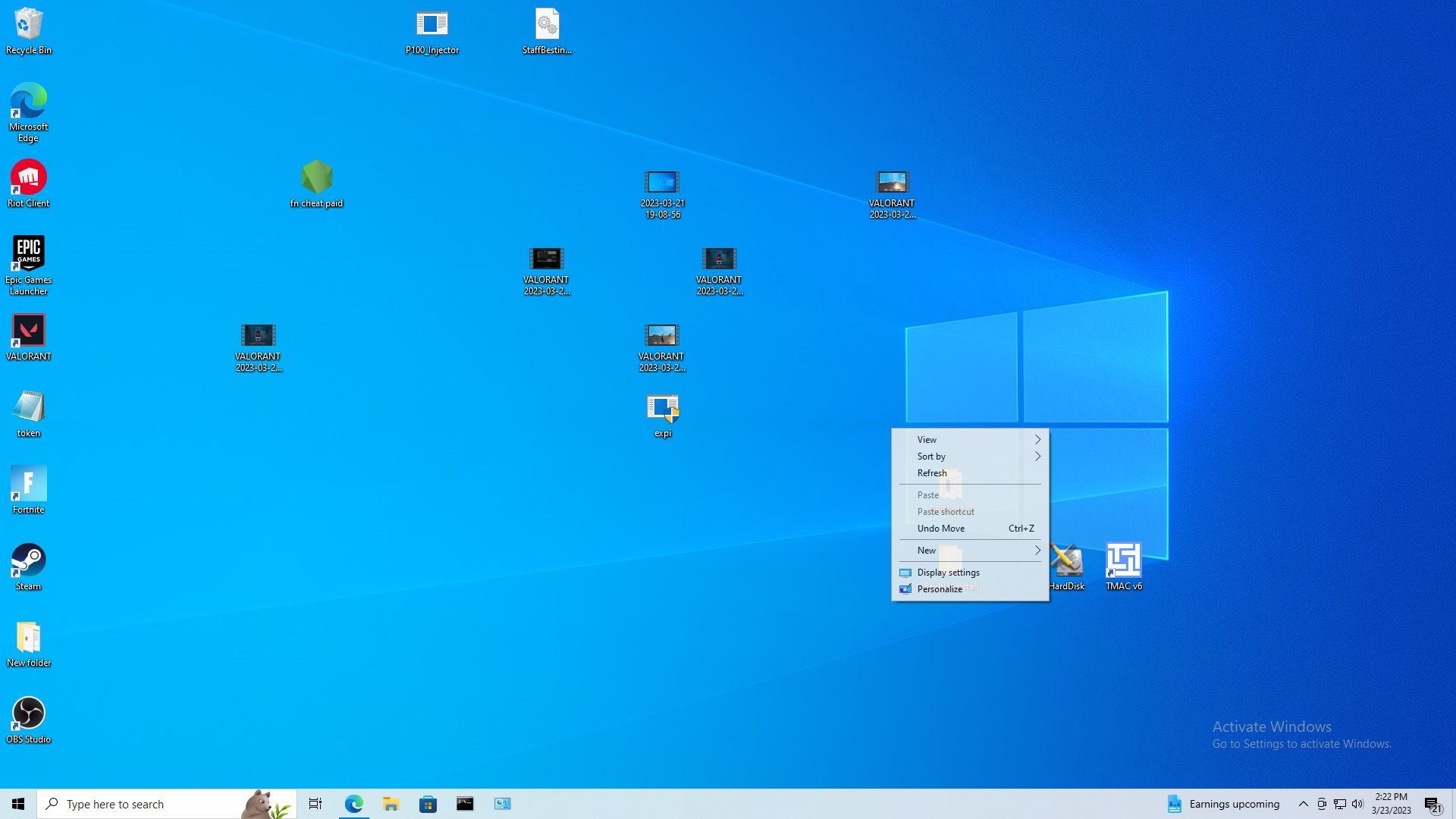This screenshot has width=1456, height=819.
Task: Show hidden system tray icons
Action: coord(1303,804)
